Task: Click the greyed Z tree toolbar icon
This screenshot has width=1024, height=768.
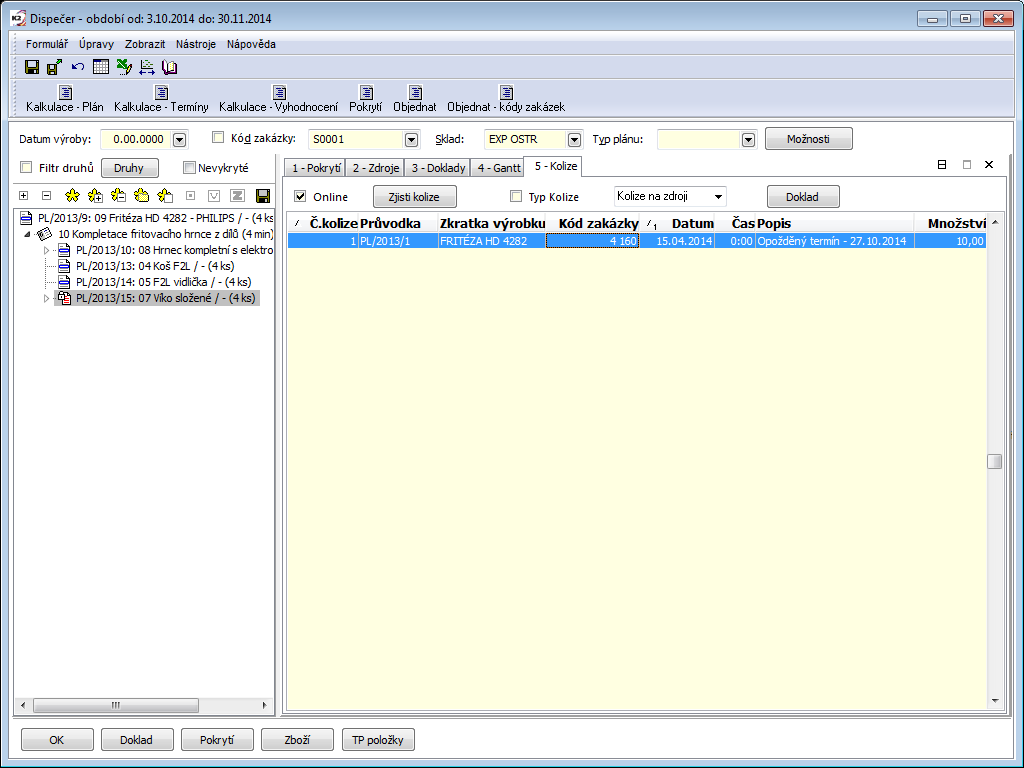Action: click(237, 195)
